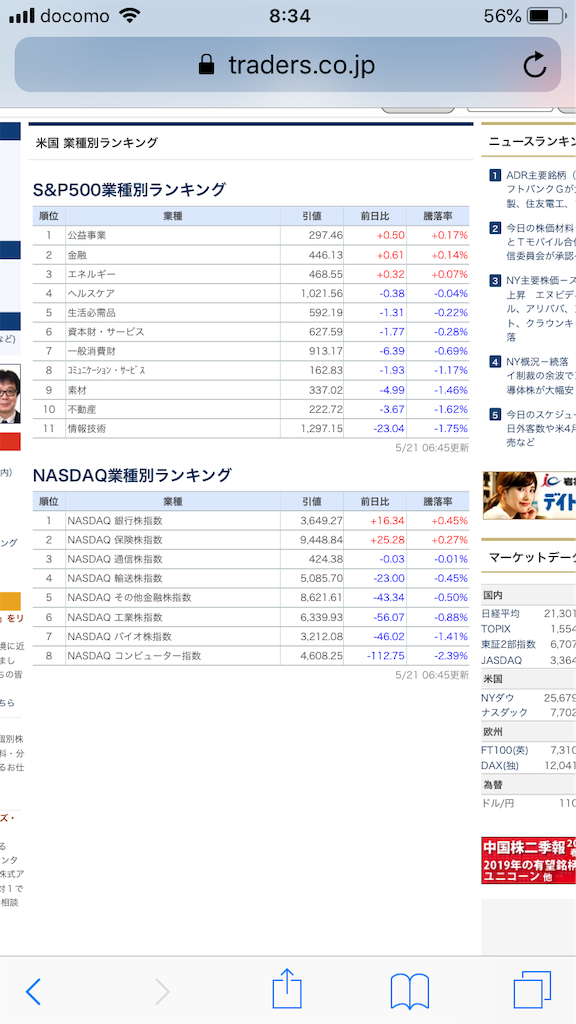This screenshot has width=576, height=1024.
Task: Tap 日経平均 in market data panel
Action: pos(500,613)
